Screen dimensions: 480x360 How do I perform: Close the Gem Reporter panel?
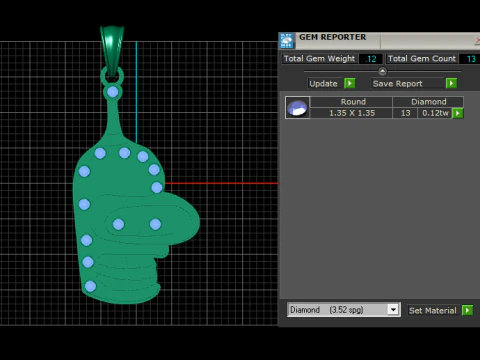click(x=477, y=40)
